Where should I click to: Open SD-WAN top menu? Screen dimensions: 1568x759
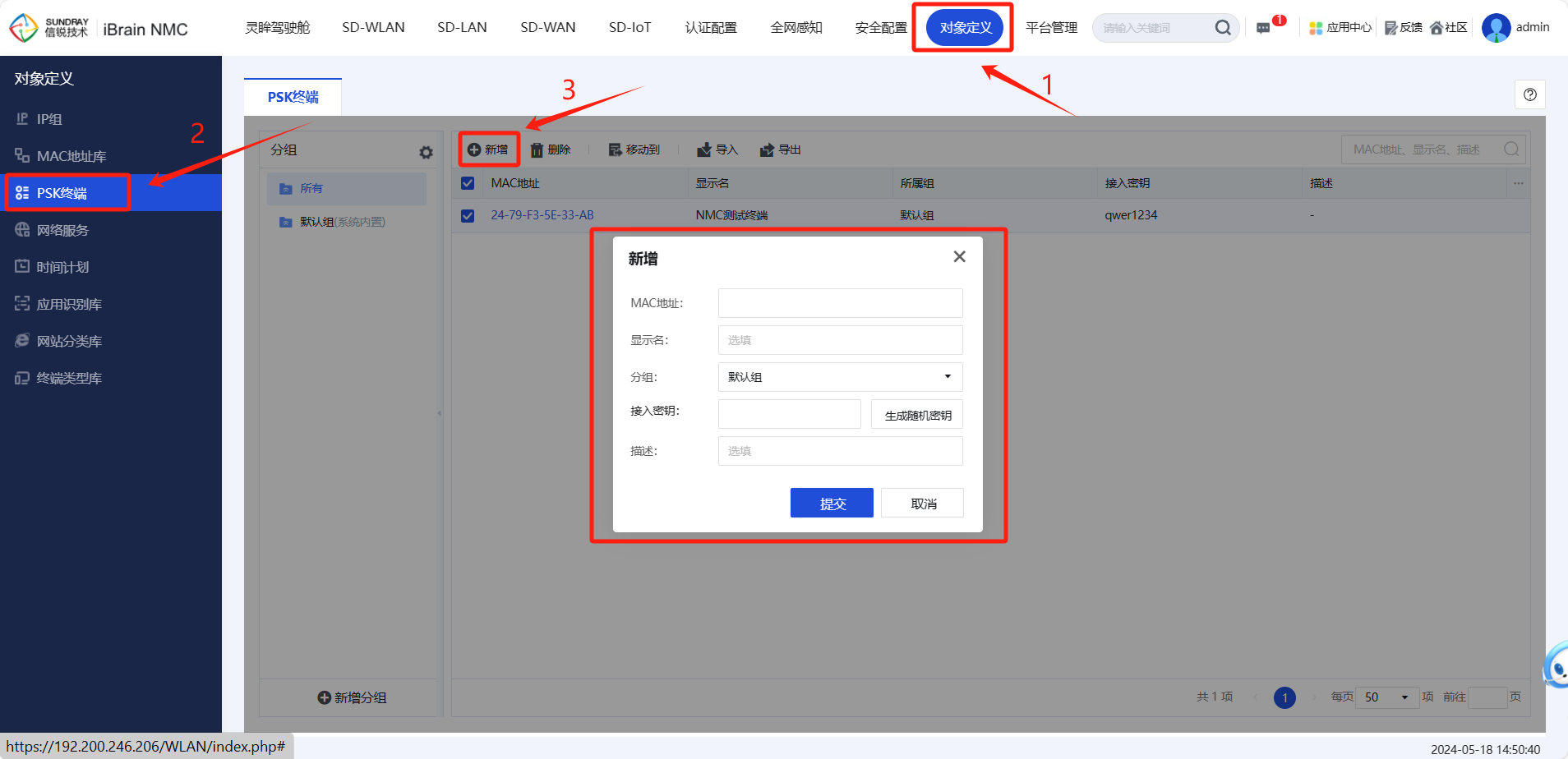pos(548,28)
